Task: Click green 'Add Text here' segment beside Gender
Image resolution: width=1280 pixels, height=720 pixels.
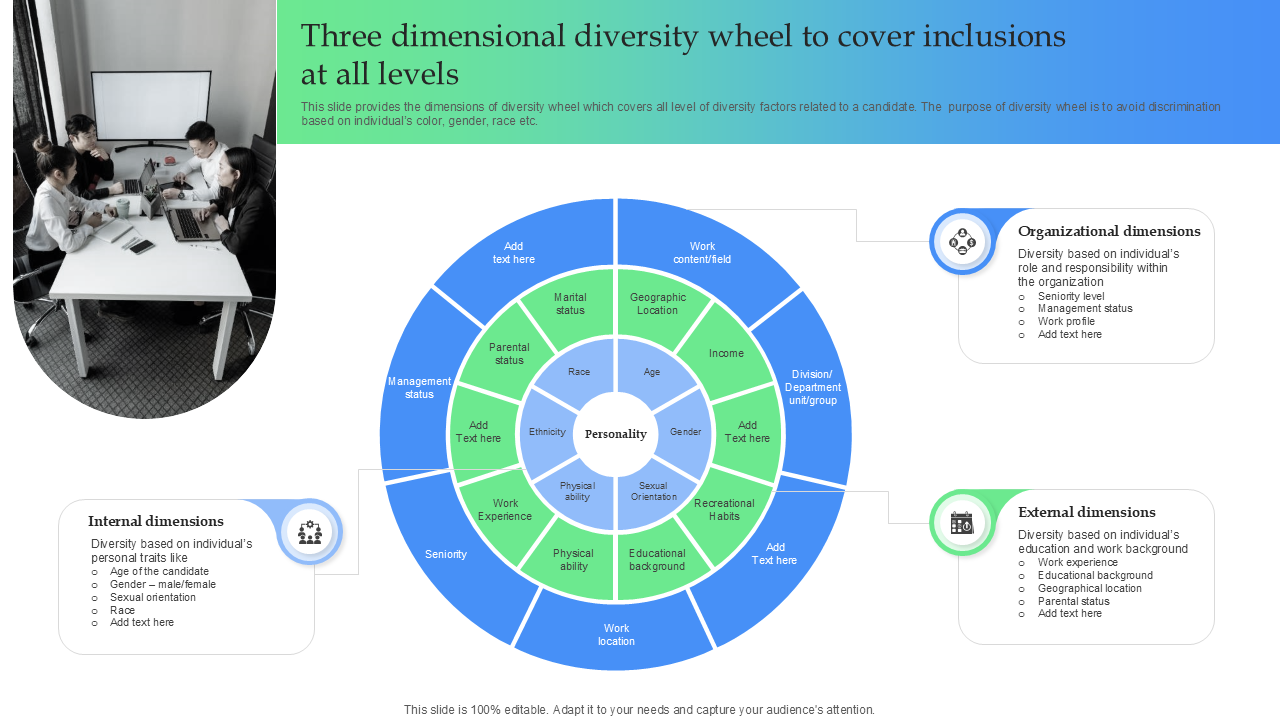Action: pos(747,432)
